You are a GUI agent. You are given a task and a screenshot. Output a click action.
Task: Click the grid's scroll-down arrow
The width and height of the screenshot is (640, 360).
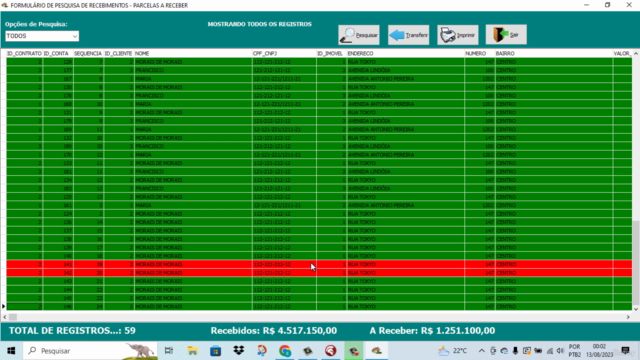636,309
